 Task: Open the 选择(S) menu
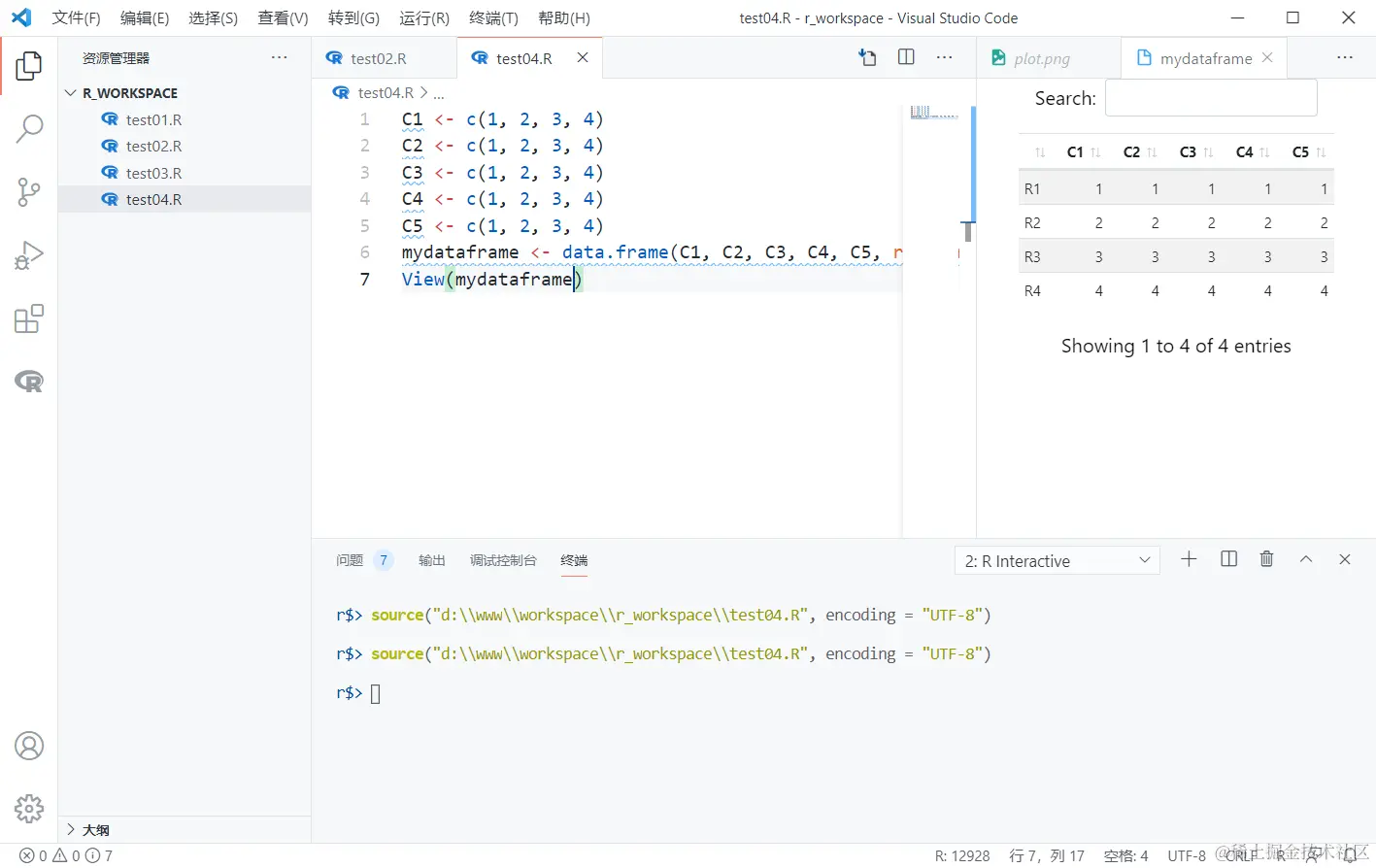tap(213, 17)
